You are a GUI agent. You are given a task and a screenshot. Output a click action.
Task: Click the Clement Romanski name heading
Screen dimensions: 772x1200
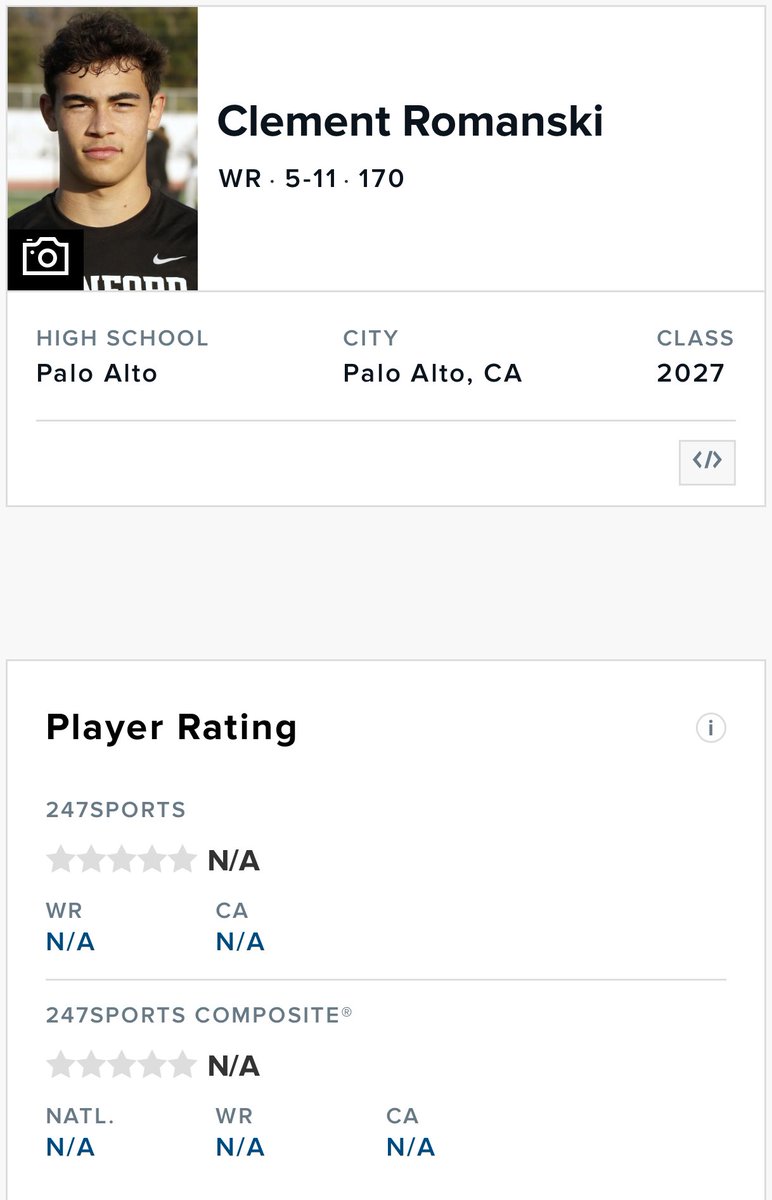410,122
